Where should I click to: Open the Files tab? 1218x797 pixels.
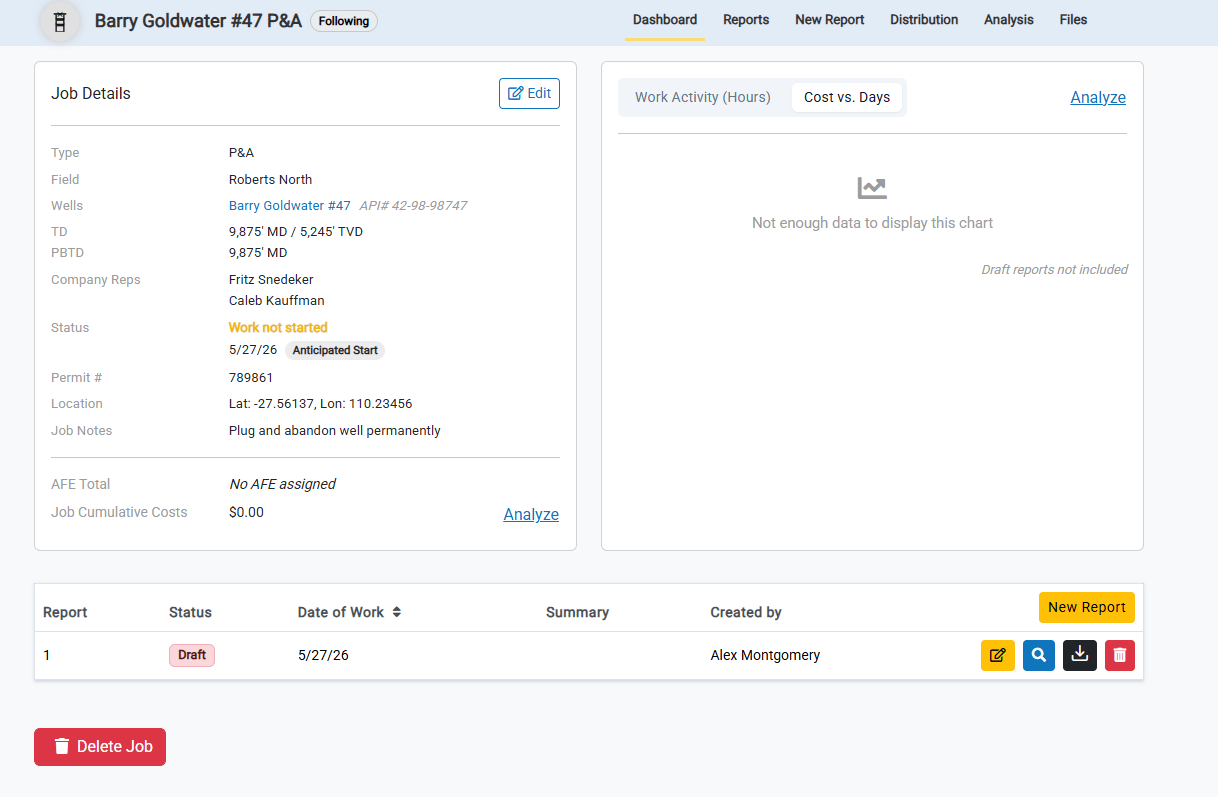[x=1073, y=20]
